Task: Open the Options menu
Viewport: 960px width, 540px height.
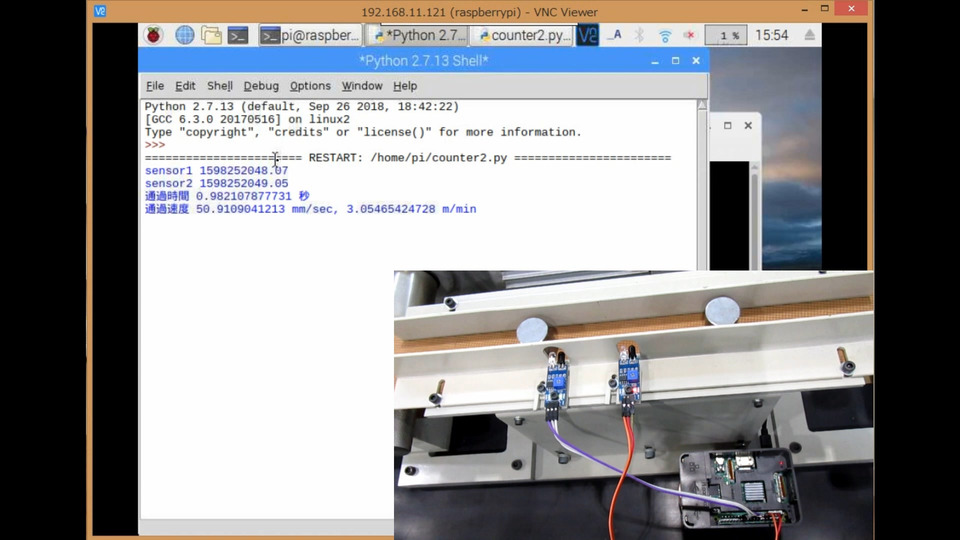Action: tap(310, 86)
